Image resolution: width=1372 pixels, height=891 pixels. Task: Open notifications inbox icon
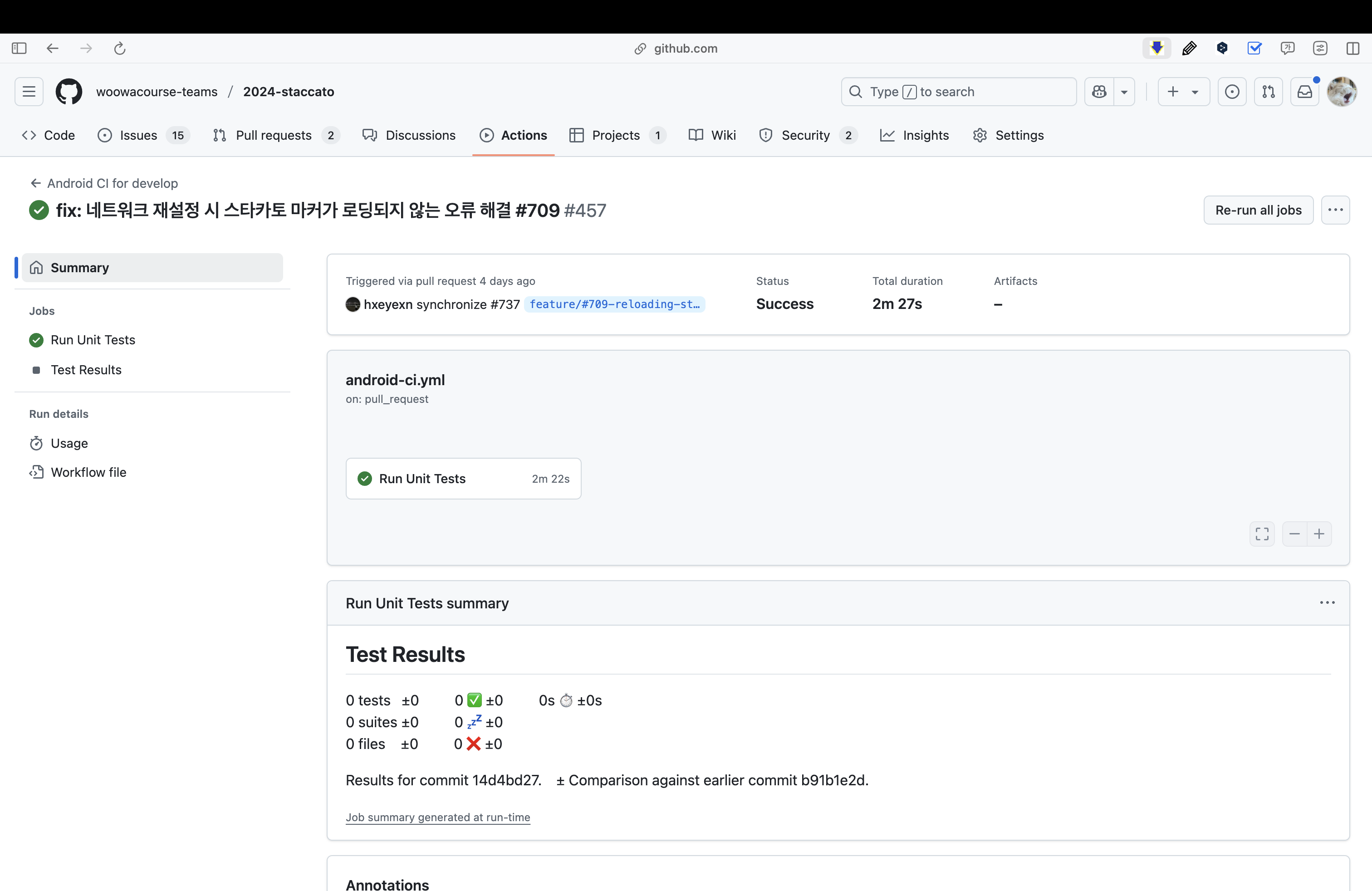click(x=1304, y=92)
